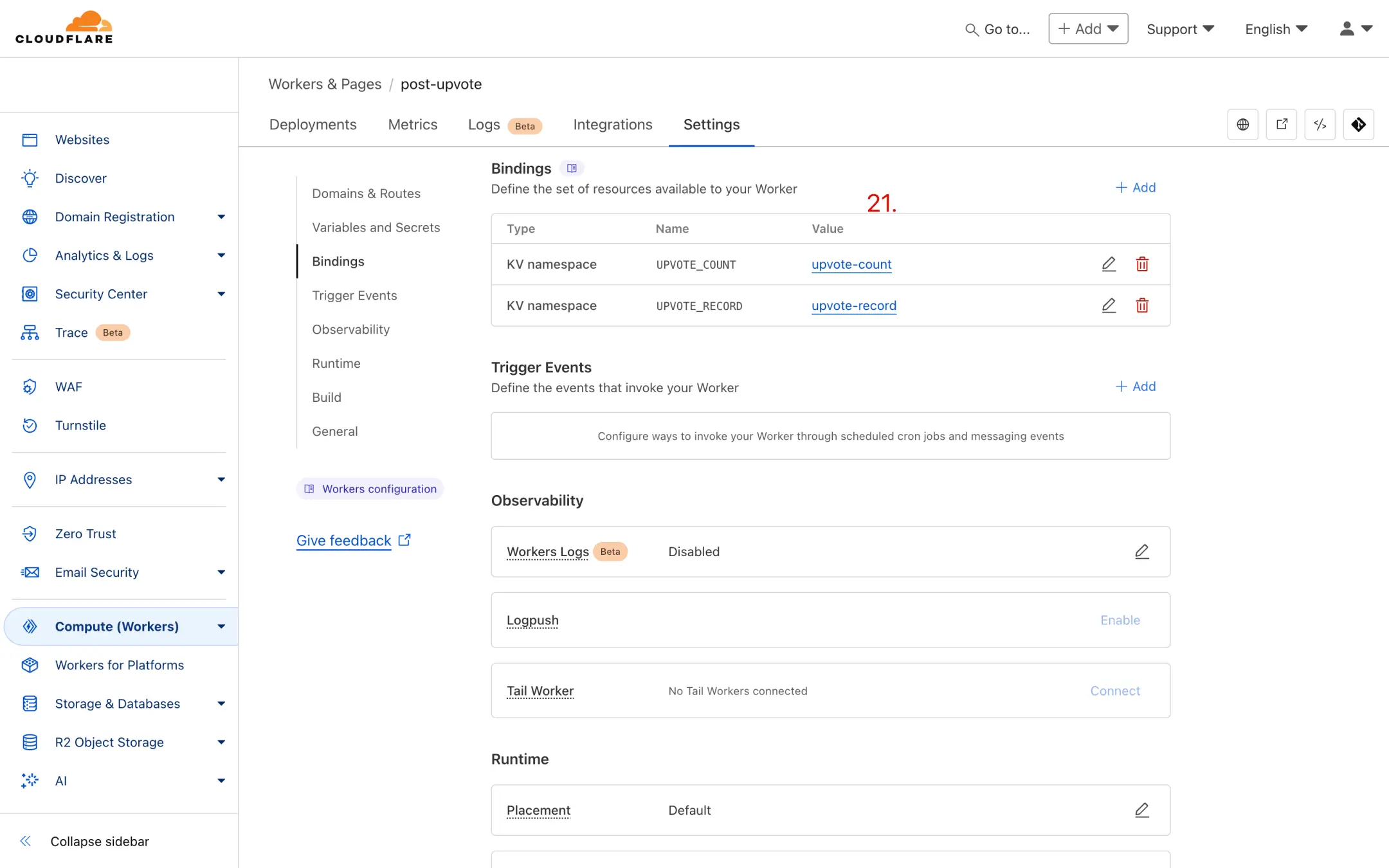This screenshot has width=1389, height=868.
Task: Open the English language dropdown
Action: click(x=1276, y=29)
